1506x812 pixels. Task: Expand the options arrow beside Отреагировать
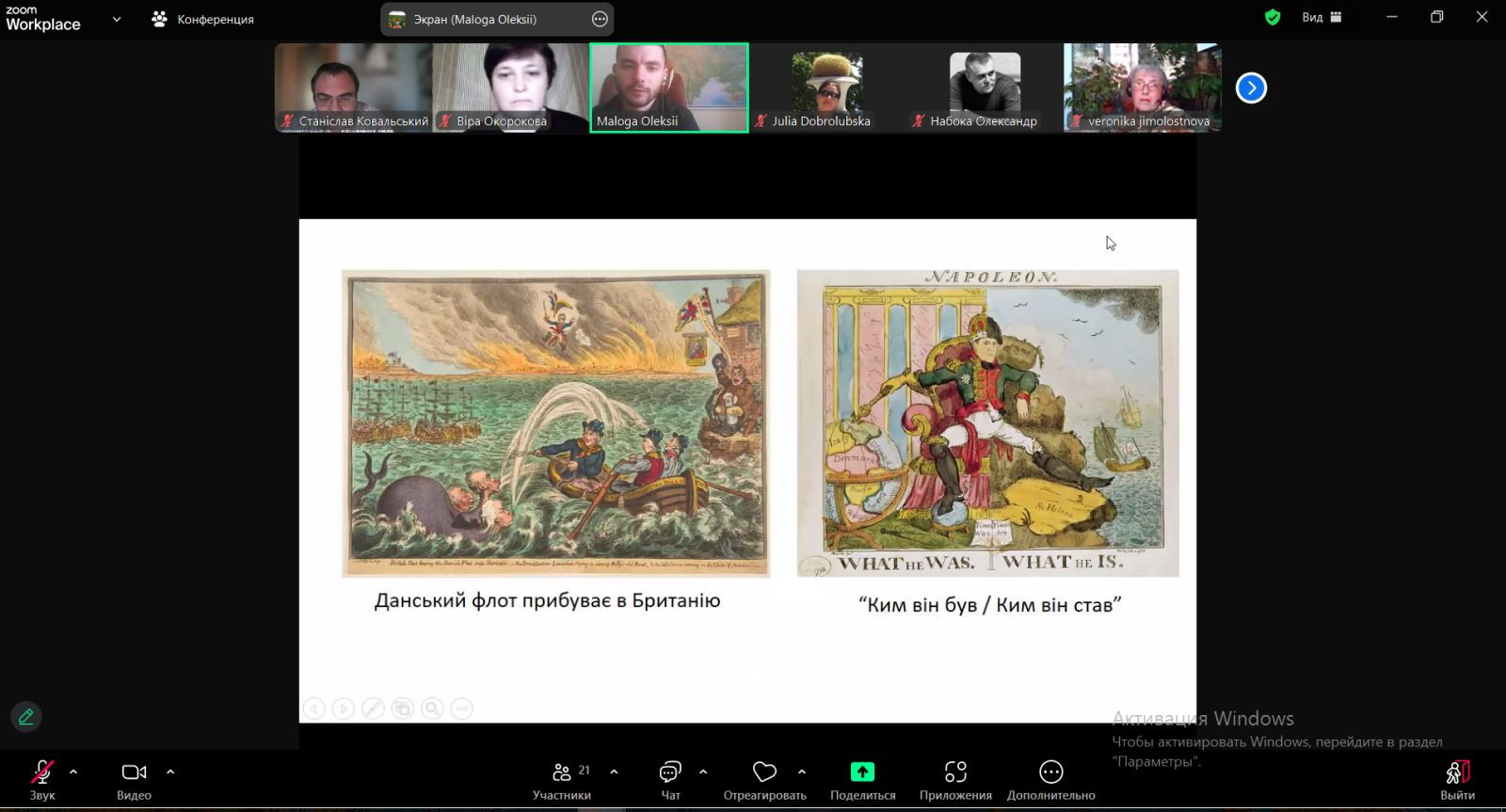click(802, 772)
